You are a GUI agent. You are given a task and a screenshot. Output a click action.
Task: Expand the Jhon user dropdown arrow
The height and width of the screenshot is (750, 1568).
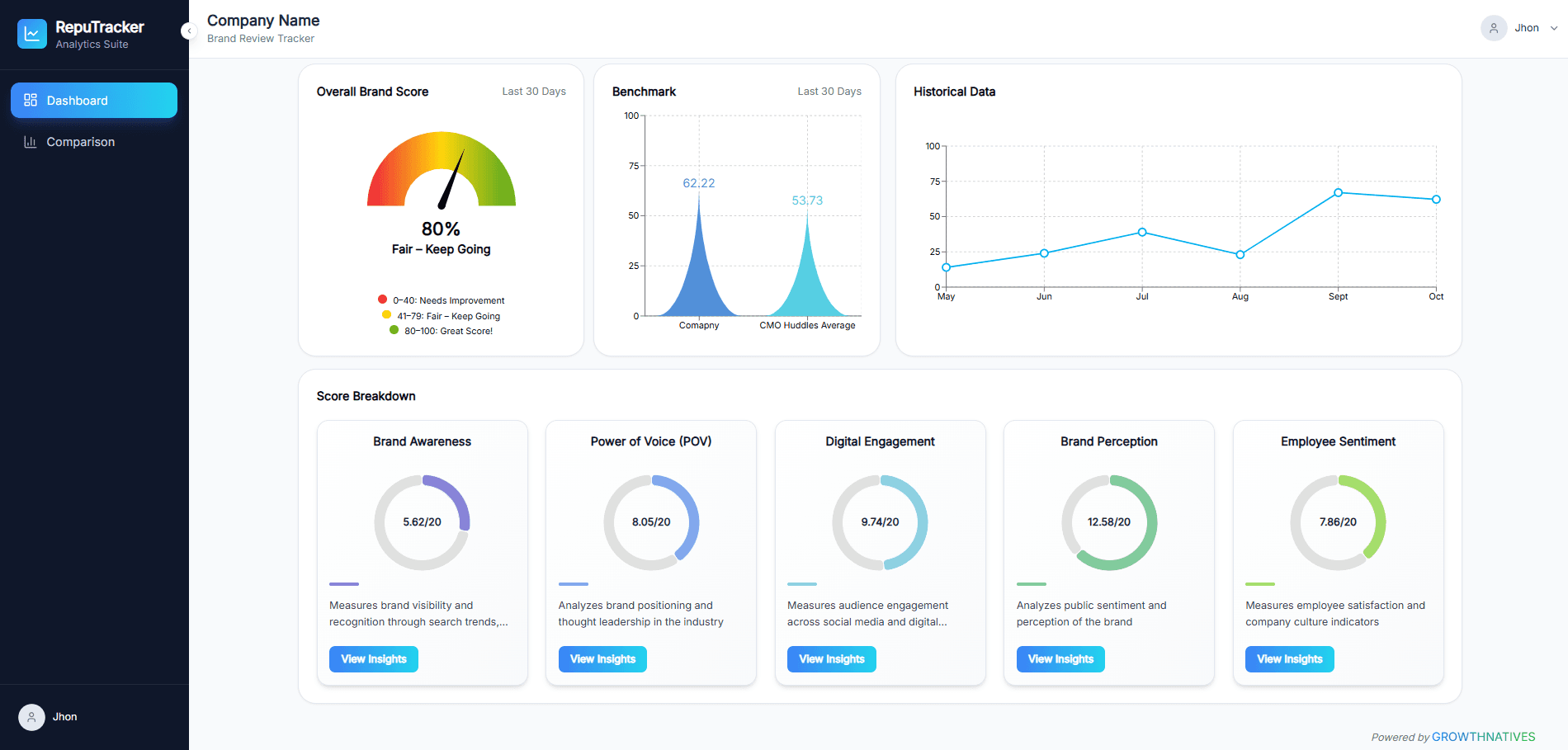click(1554, 28)
